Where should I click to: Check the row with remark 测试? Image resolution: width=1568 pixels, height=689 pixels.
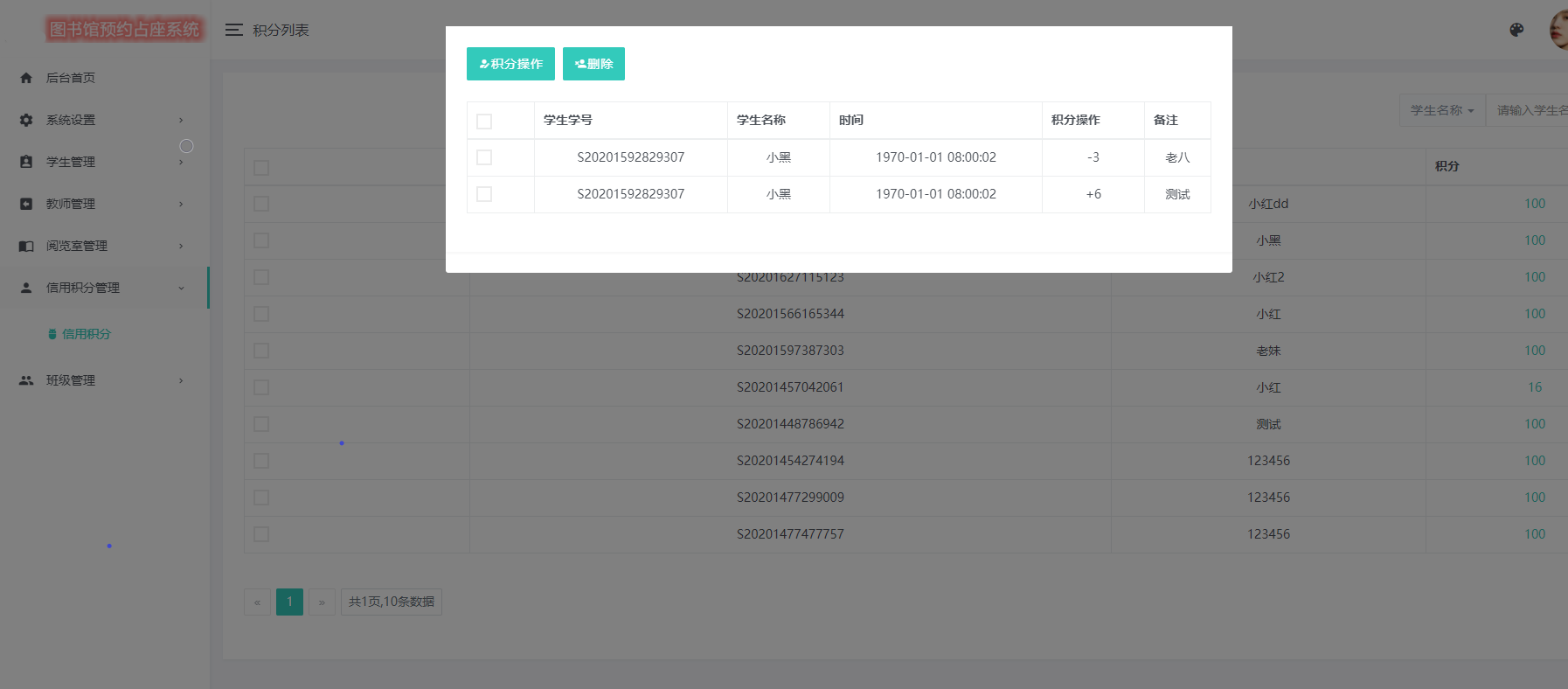click(x=484, y=194)
